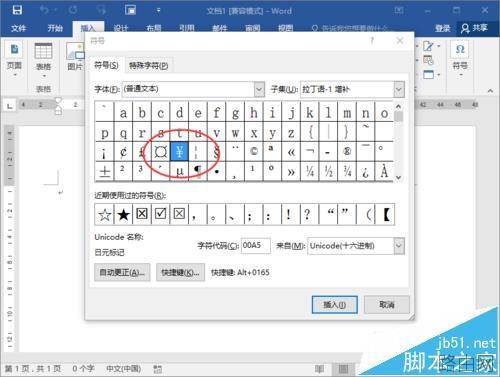The image size is (500, 377).
Task: Open the 文件 (File) menu
Action: point(18,28)
